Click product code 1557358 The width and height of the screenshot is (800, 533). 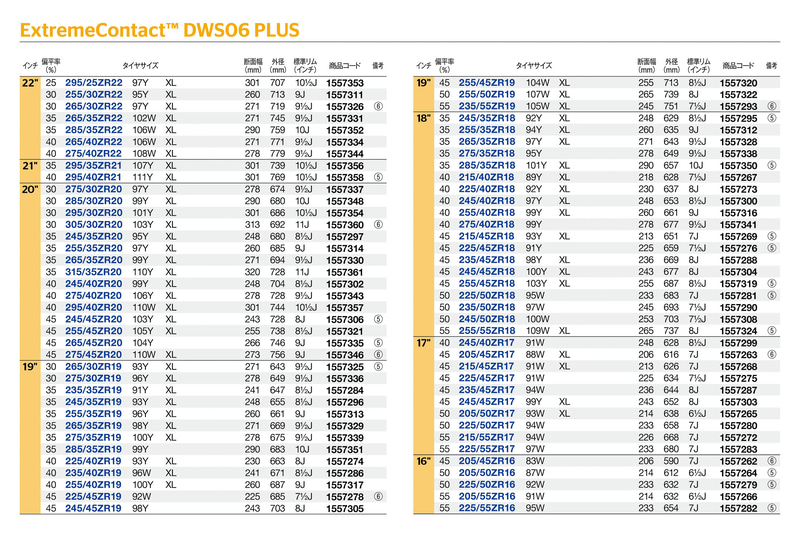point(345,177)
